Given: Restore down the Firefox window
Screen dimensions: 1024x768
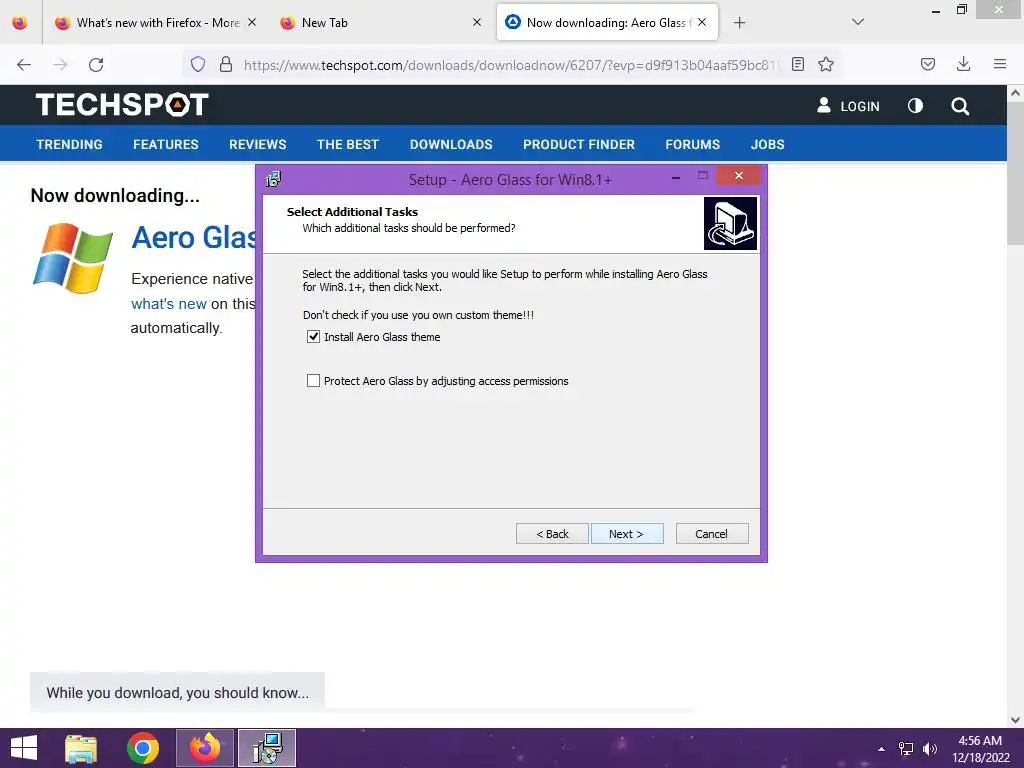Looking at the screenshot, I should 961,10.
